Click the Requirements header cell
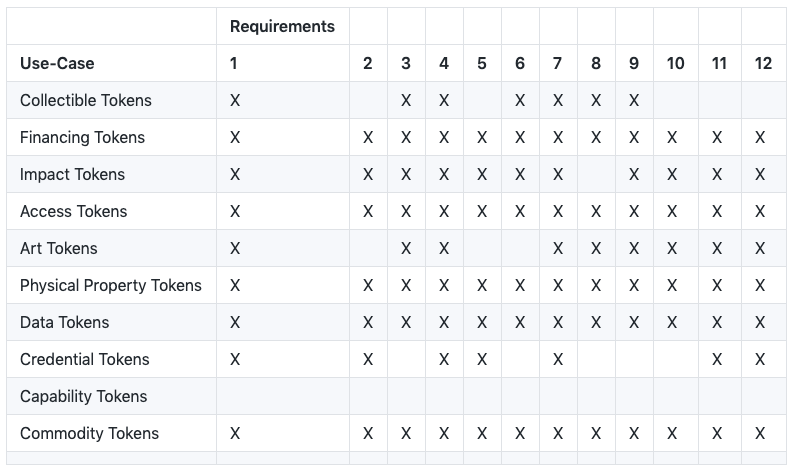The width and height of the screenshot is (793, 472). point(282,26)
